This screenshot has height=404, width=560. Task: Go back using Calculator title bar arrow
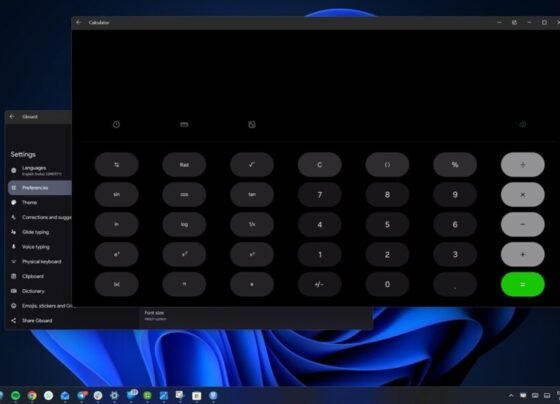(79, 22)
